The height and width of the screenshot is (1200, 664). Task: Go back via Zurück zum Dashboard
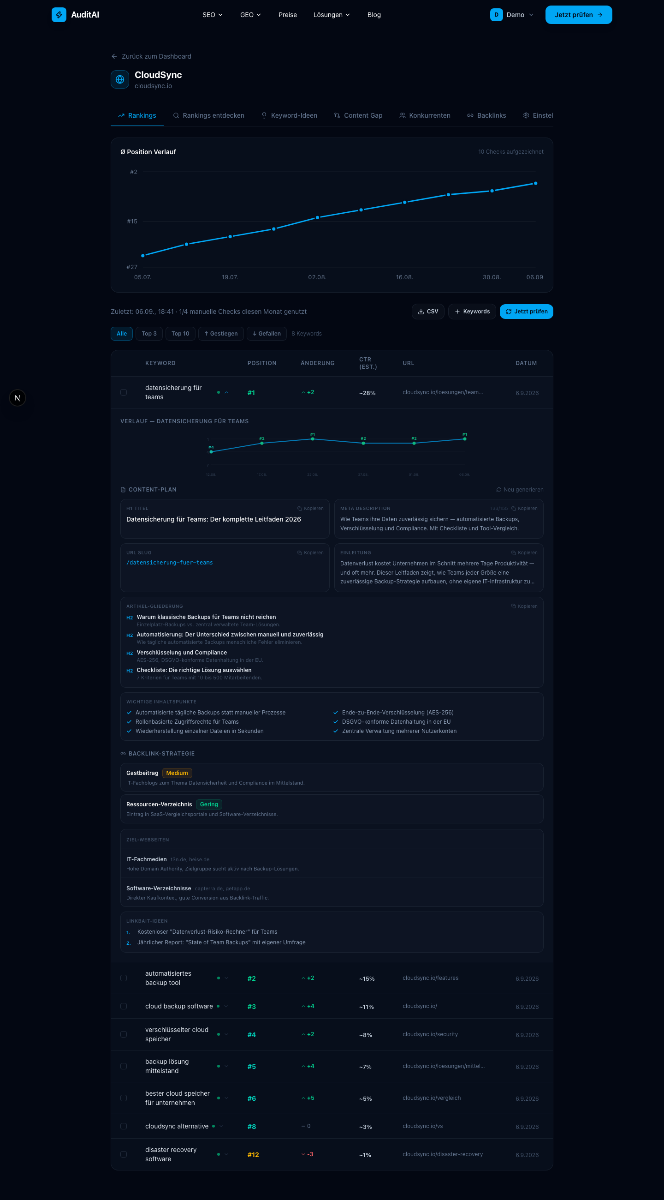(x=151, y=56)
